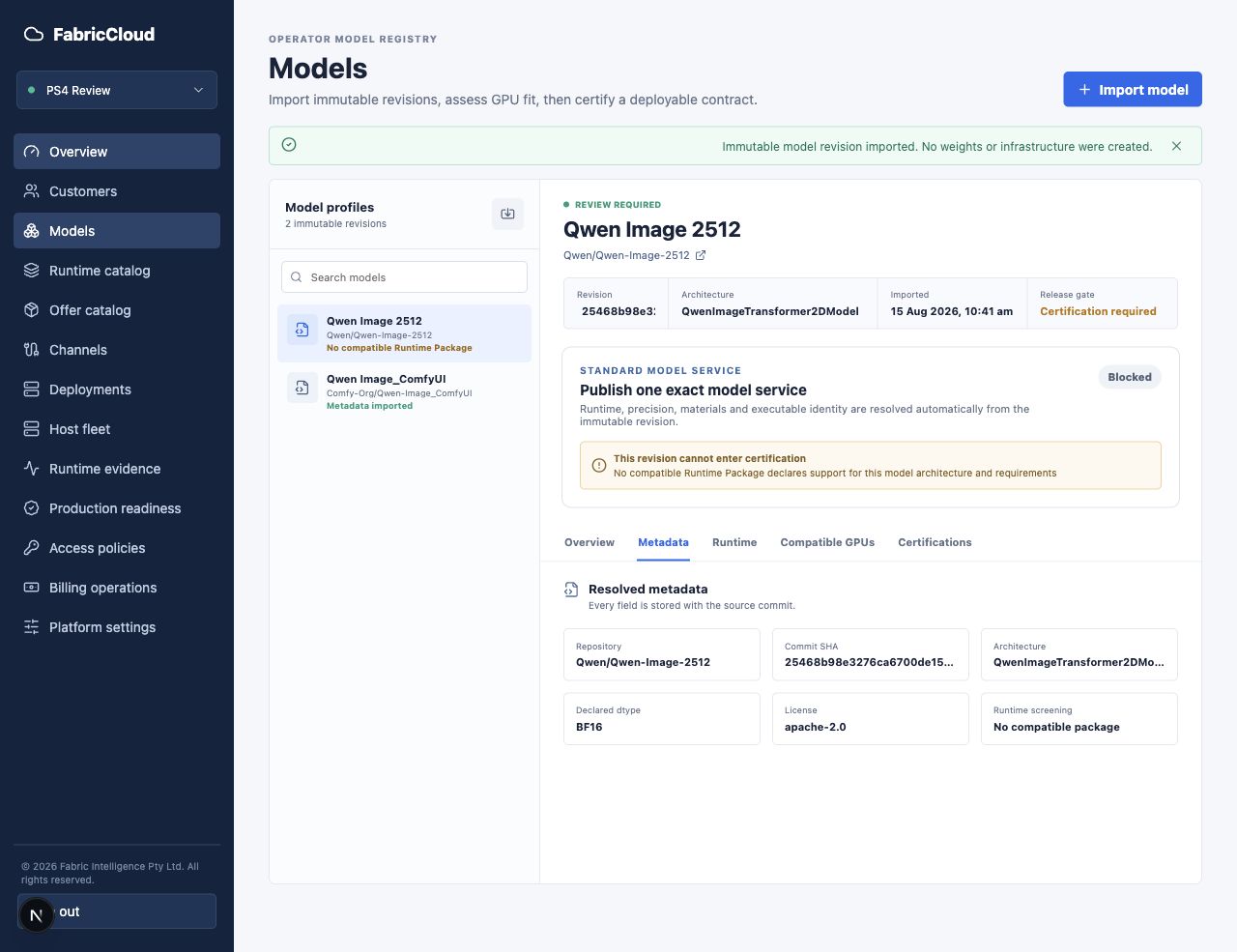Go to Runtime catalog in the sidebar
The image size is (1237, 952).
pos(117,271)
